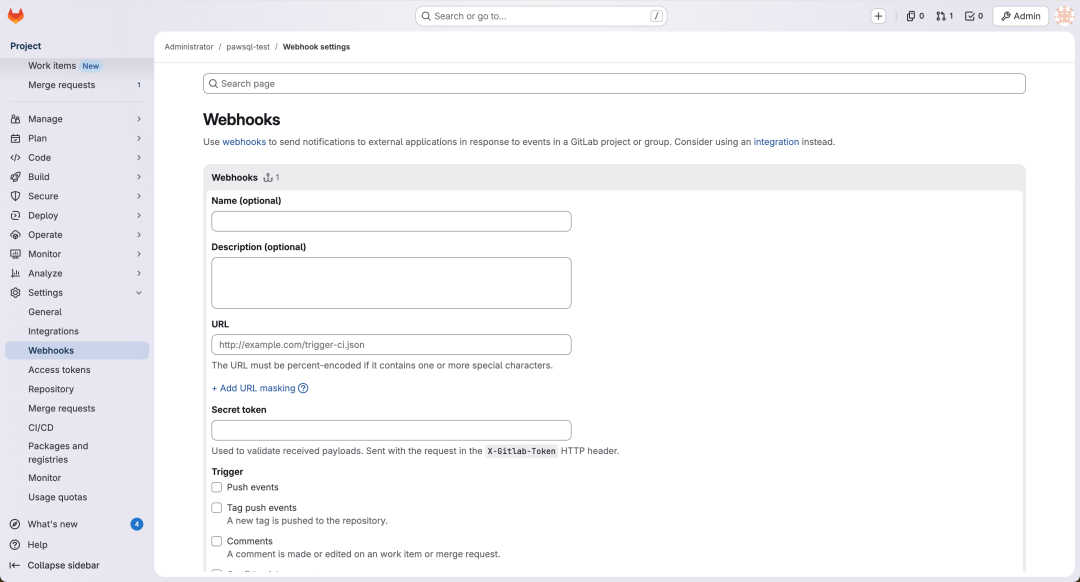Click the What's new compass icon
The height and width of the screenshot is (582, 1080).
click(x=15, y=524)
